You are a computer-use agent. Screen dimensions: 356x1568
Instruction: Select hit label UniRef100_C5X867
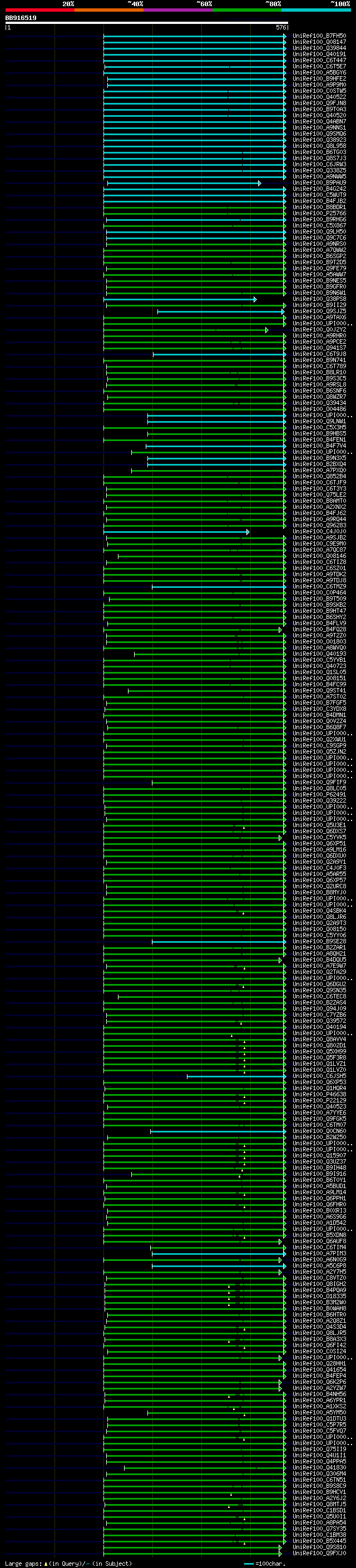(319, 225)
